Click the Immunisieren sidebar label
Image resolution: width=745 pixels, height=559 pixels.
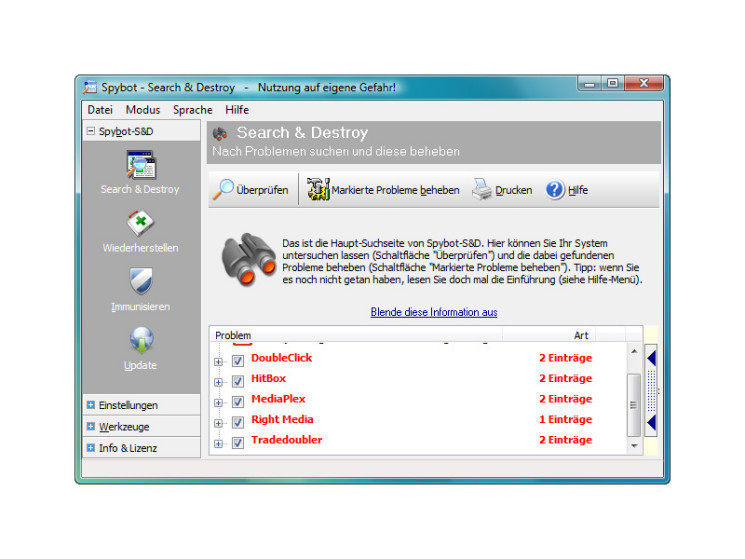141,306
